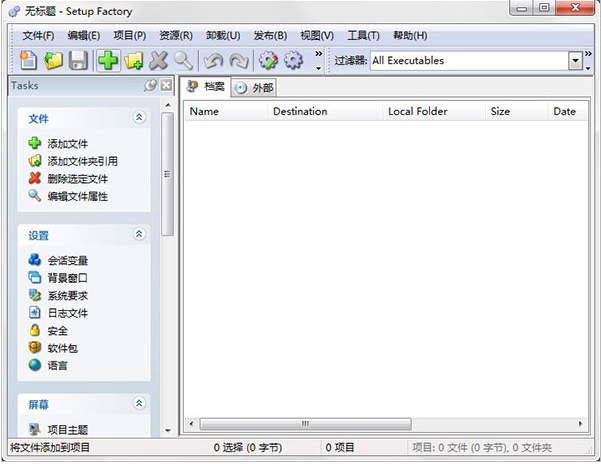Click the gear with pencil build settings icon
Screen dimensions: 601x464
[x=268, y=61]
